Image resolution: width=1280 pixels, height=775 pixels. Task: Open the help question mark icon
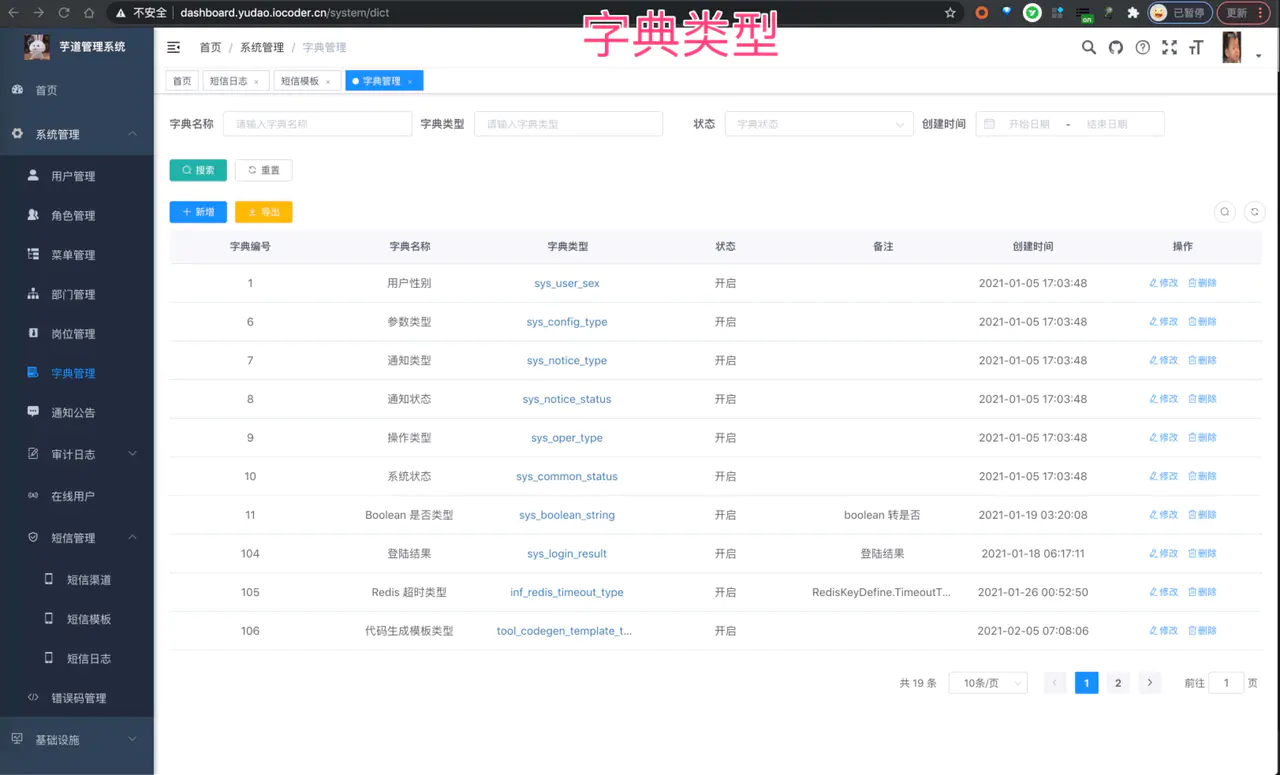pos(1143,47)
